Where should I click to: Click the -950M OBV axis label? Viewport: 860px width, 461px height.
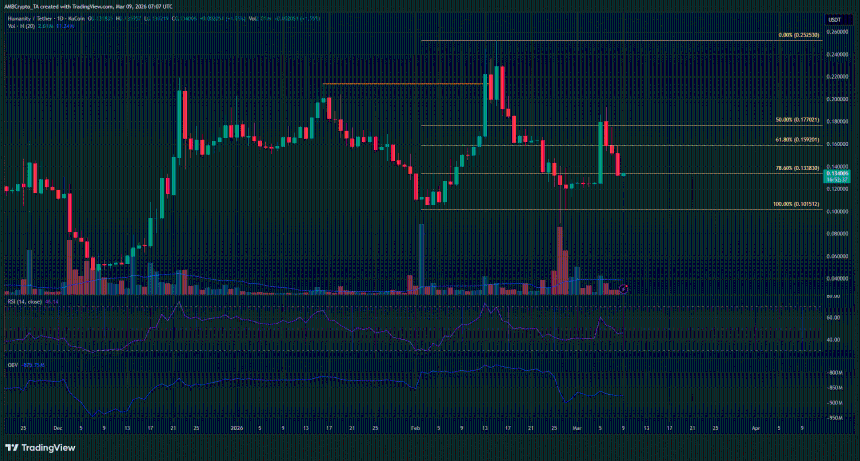coord(834,418)
